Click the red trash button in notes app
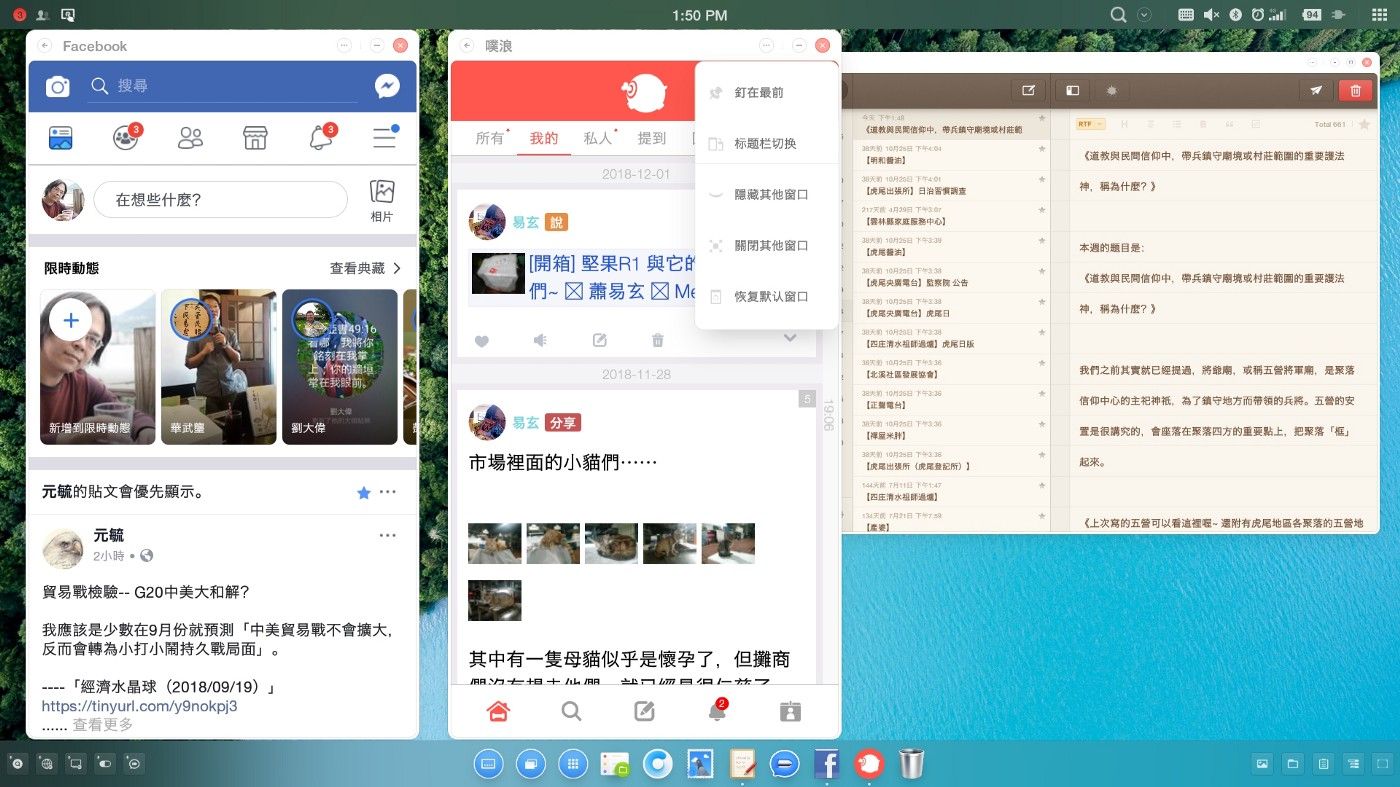The height and width of the screenshot is (787, 1400). [x=1355, y=90]
